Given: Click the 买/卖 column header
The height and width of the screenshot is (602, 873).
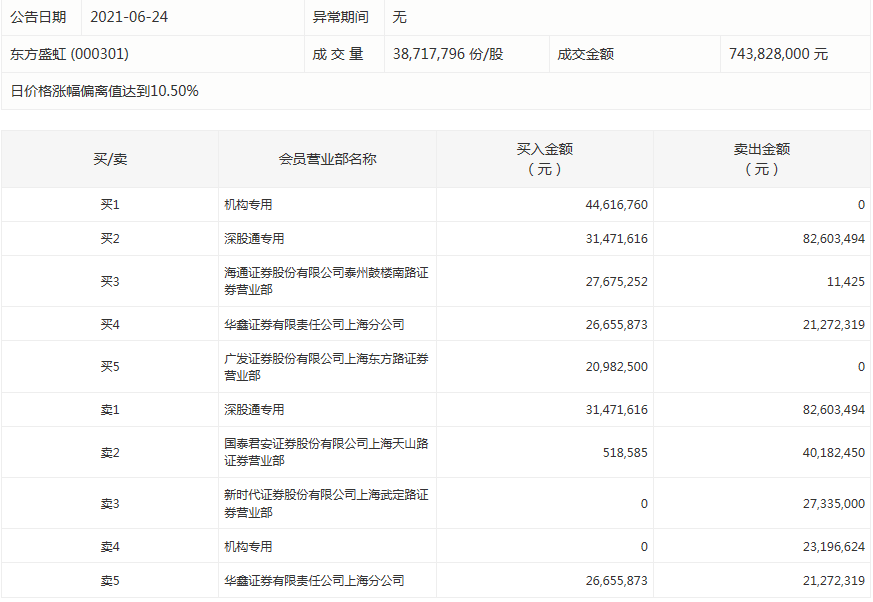Looking at the screenshot, I should tap(110, 159).
